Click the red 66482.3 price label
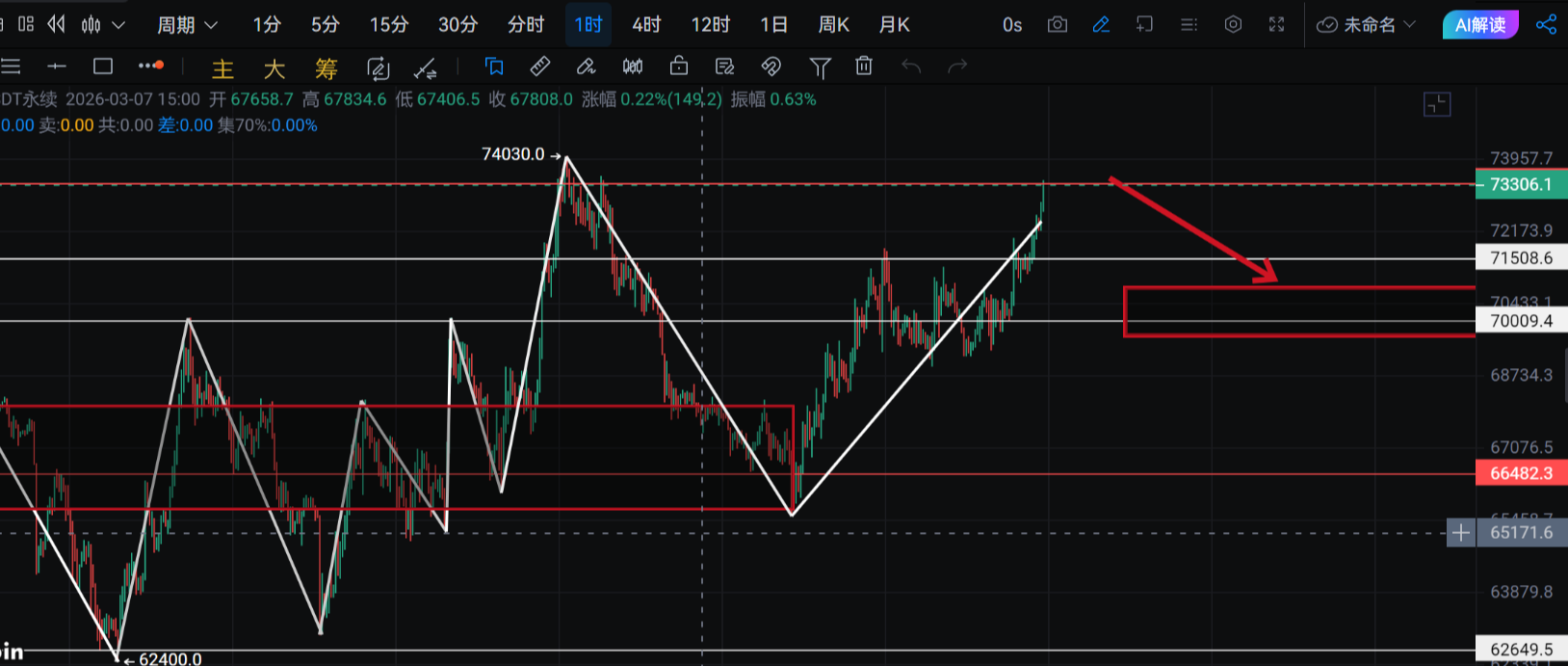Viewport: 1568px width, 666px height. coord(1521,473)
